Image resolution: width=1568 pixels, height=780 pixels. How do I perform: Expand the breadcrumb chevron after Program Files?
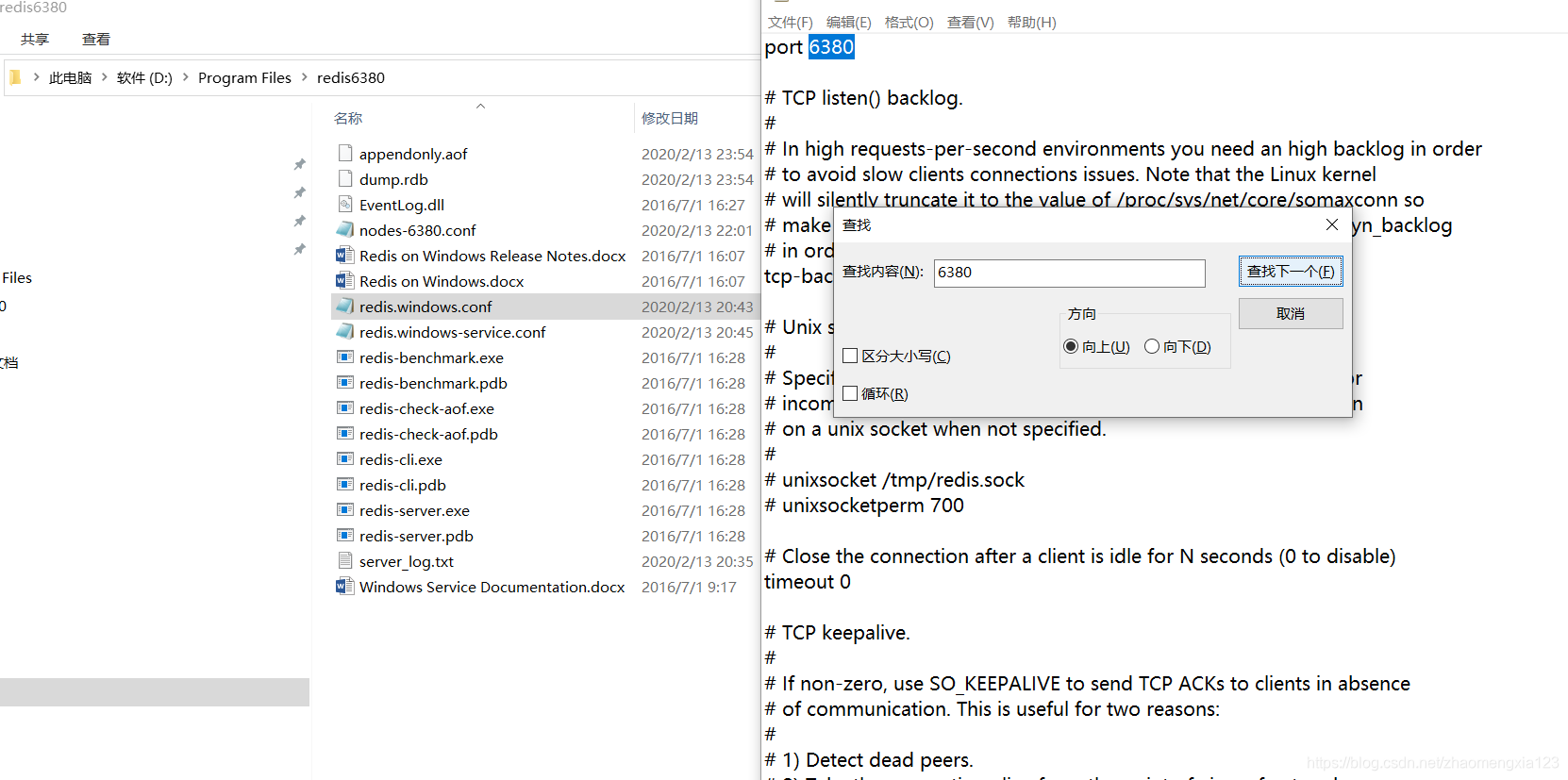coord(304,77)
